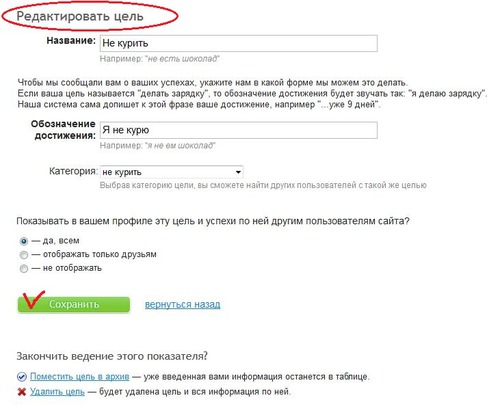
Task: Choose 'отображать только друзьям' radio button
Action: pyautogui.click(x=24, y=255)
